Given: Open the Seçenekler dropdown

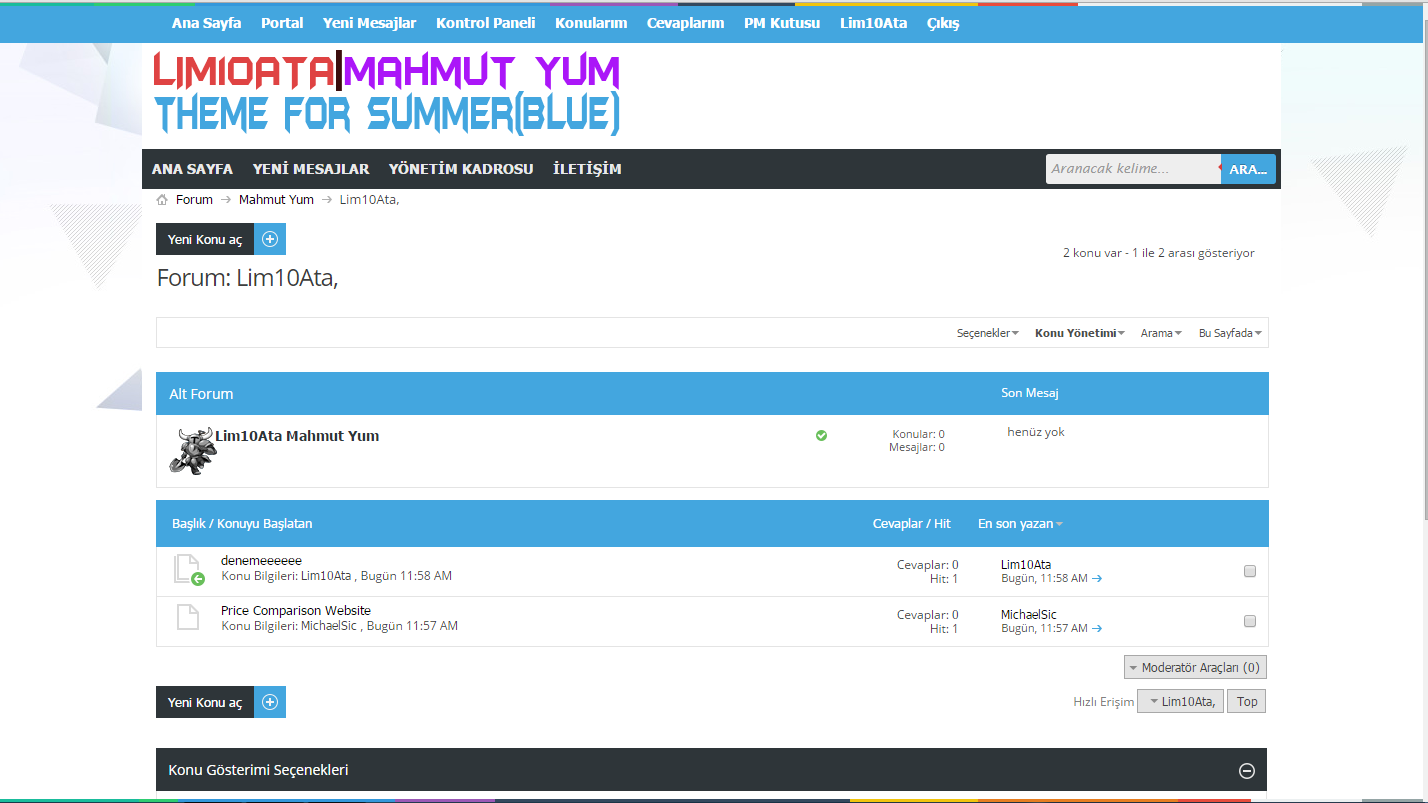Looking at the screenshot, I should click(x=988, y=333).
